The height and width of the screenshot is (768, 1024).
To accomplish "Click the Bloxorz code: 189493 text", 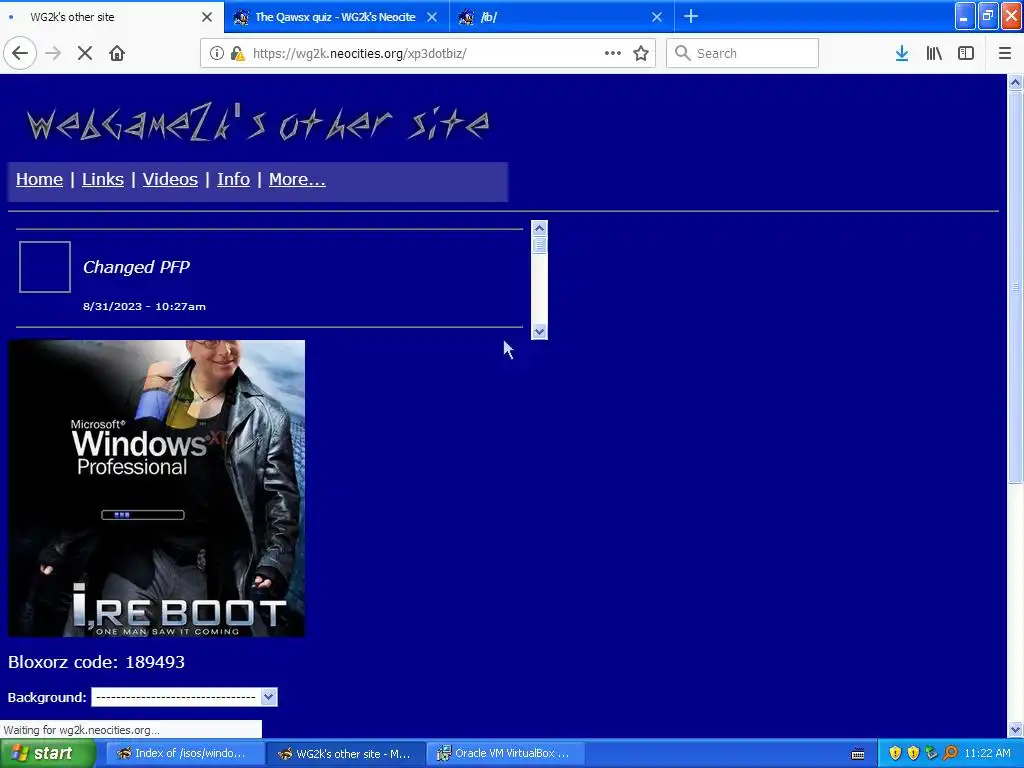I will click(x=97, y=662).
